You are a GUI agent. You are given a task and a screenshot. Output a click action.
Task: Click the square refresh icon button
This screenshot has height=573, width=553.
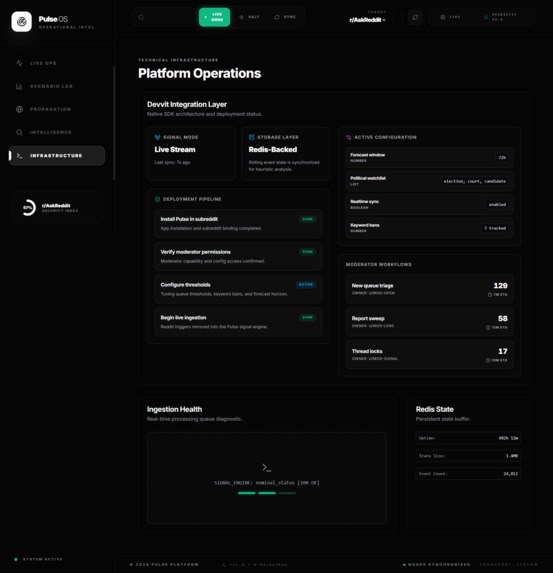click(x=415, y=17)
